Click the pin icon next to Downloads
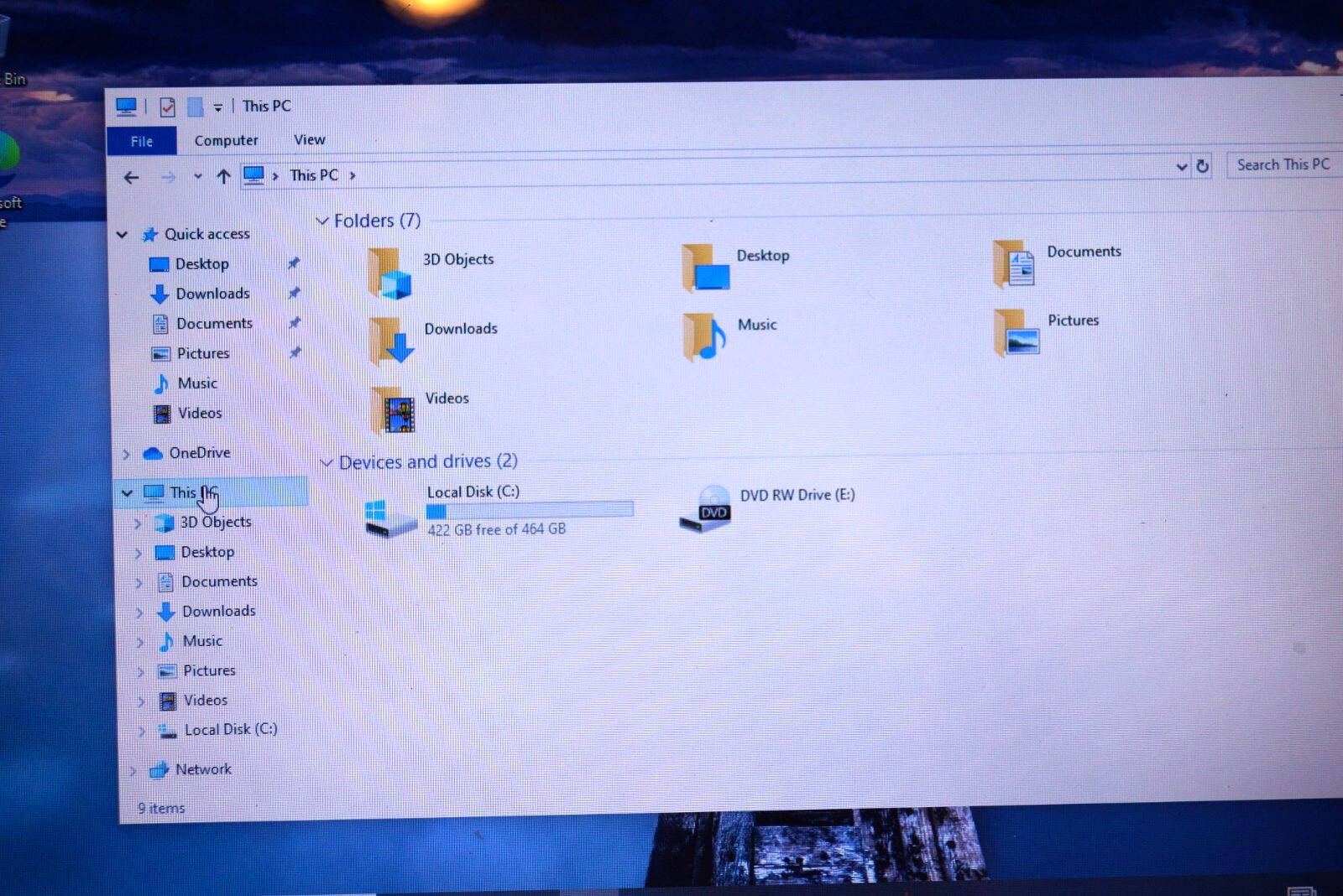Screen dimensions: 1343x896 (x=294, y=293)
